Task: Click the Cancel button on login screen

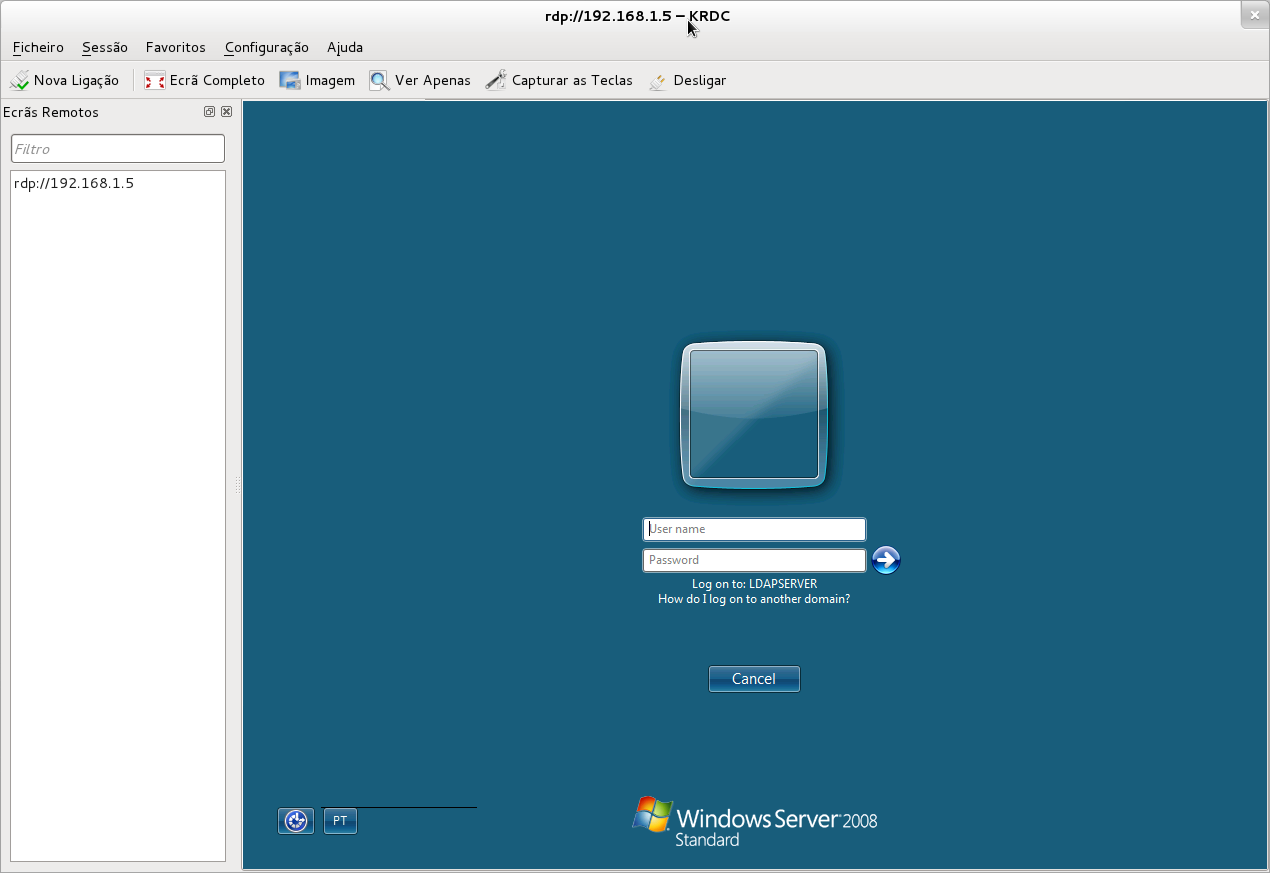Action: (754, 679)
